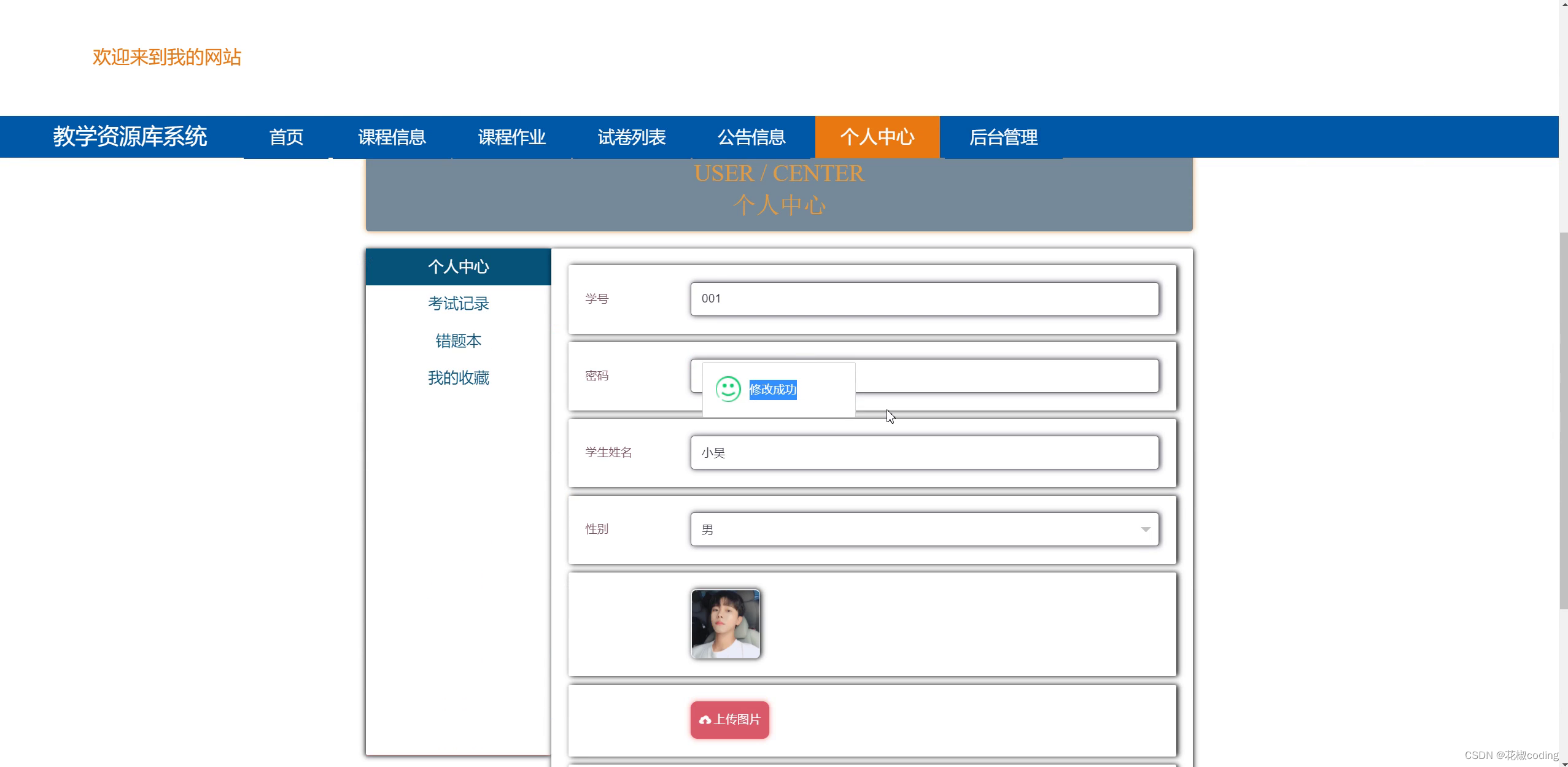Open the 试卷列表 page
1568x767 pixels.
pos(631,137)
